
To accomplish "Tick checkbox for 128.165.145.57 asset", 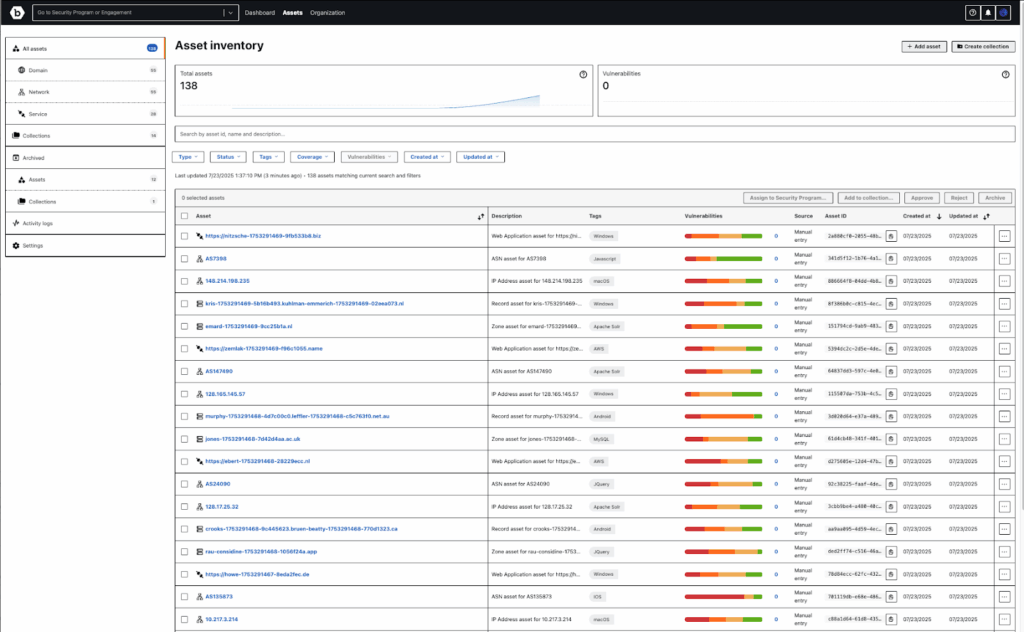I will tap(184, 394).
